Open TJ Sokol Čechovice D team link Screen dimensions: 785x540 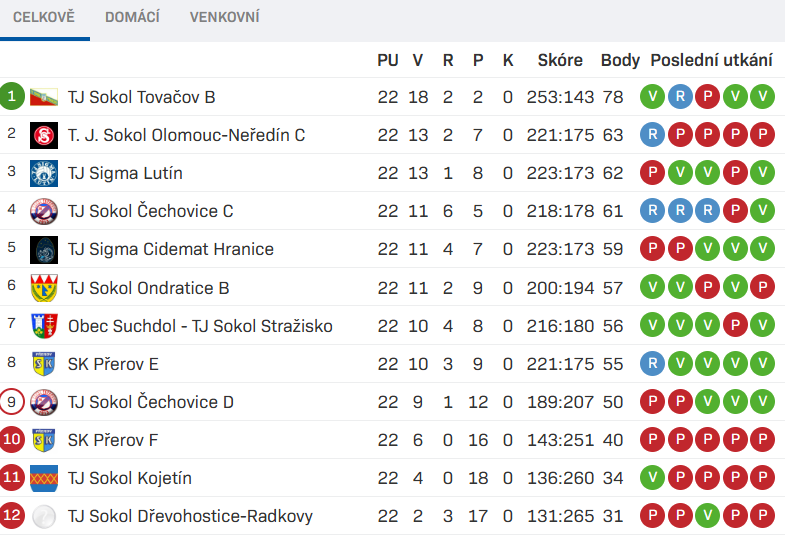pos(151,402)
